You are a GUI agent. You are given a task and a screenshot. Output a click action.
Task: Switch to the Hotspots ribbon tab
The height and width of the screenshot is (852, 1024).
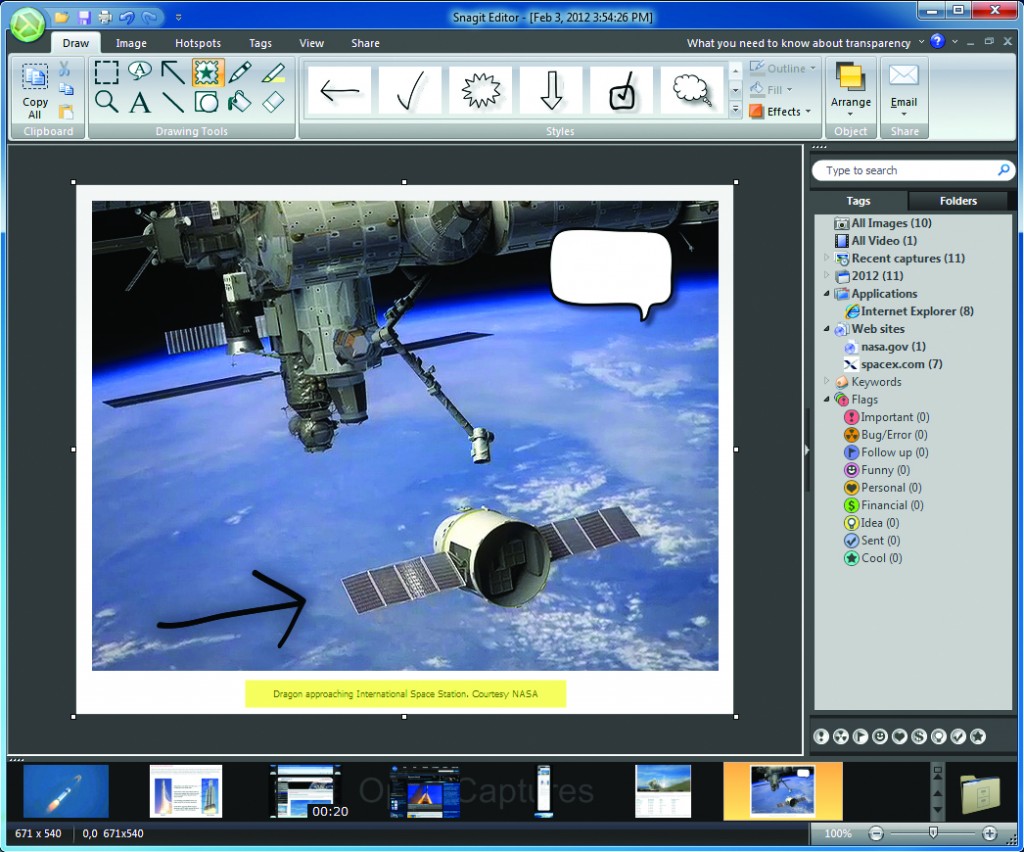198,43
